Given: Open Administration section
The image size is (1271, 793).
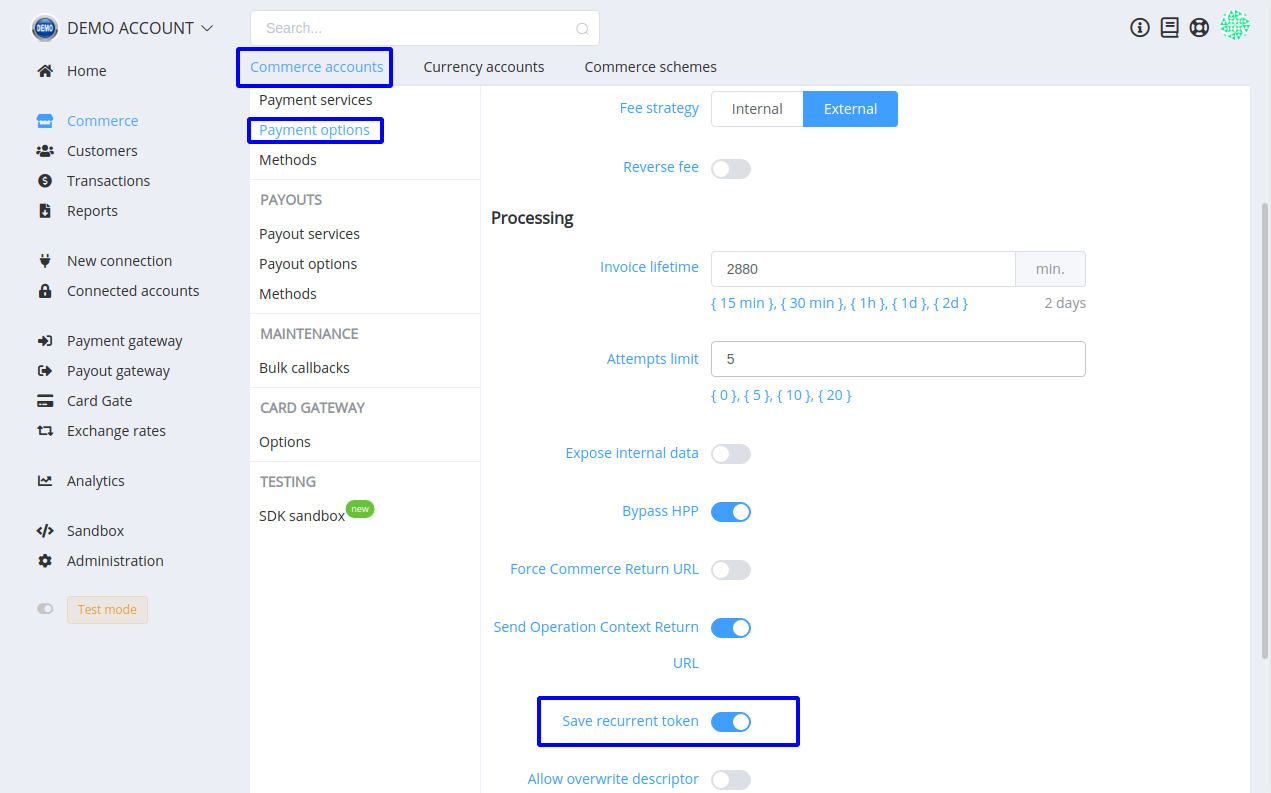Looking at the screenshot, I should click(115, 561).
